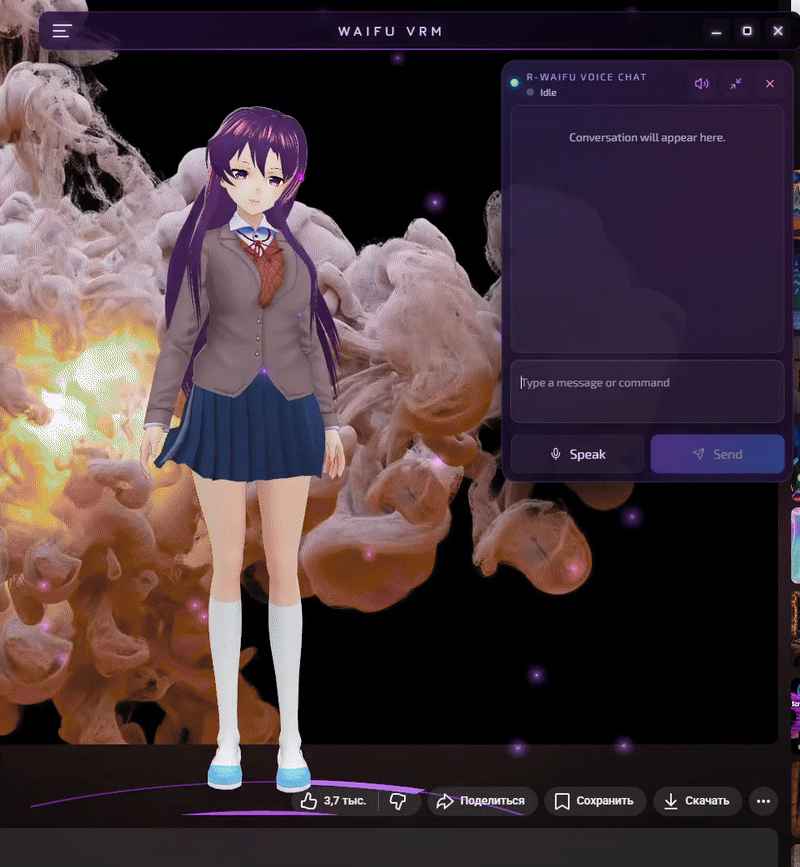Mute the voice chat speaker icon
Screen dimensions: 800x867
[702, 84]
